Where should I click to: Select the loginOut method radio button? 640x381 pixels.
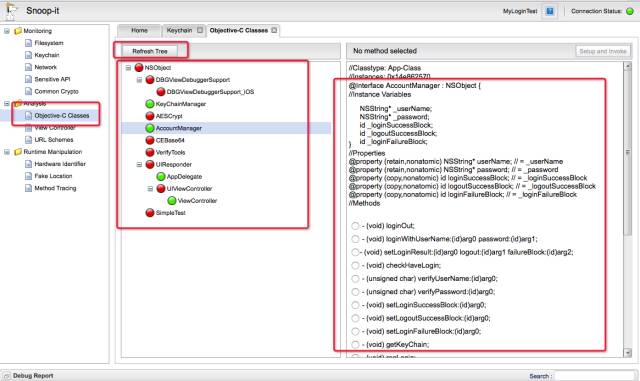pos(355,226)
